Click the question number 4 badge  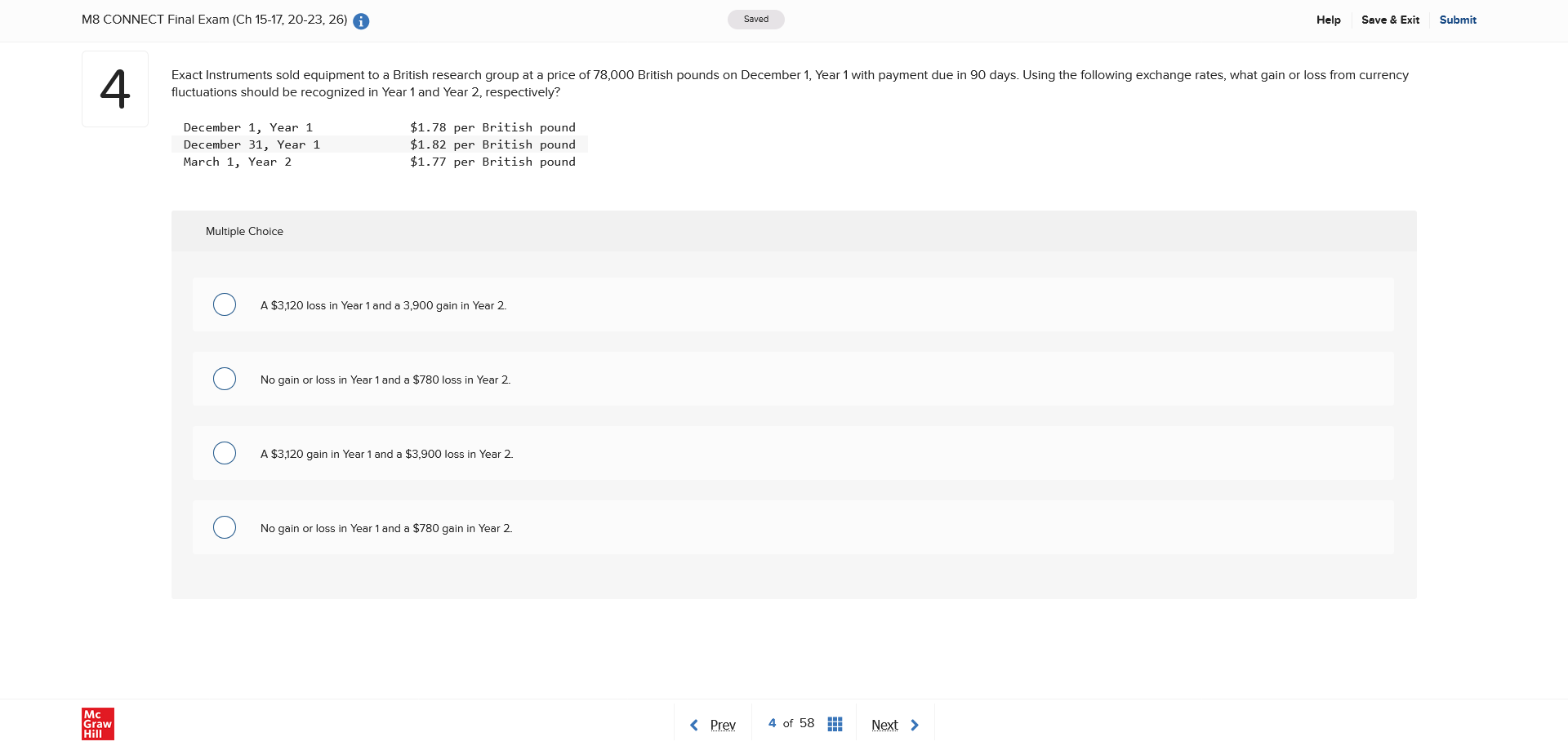(114, 88)
